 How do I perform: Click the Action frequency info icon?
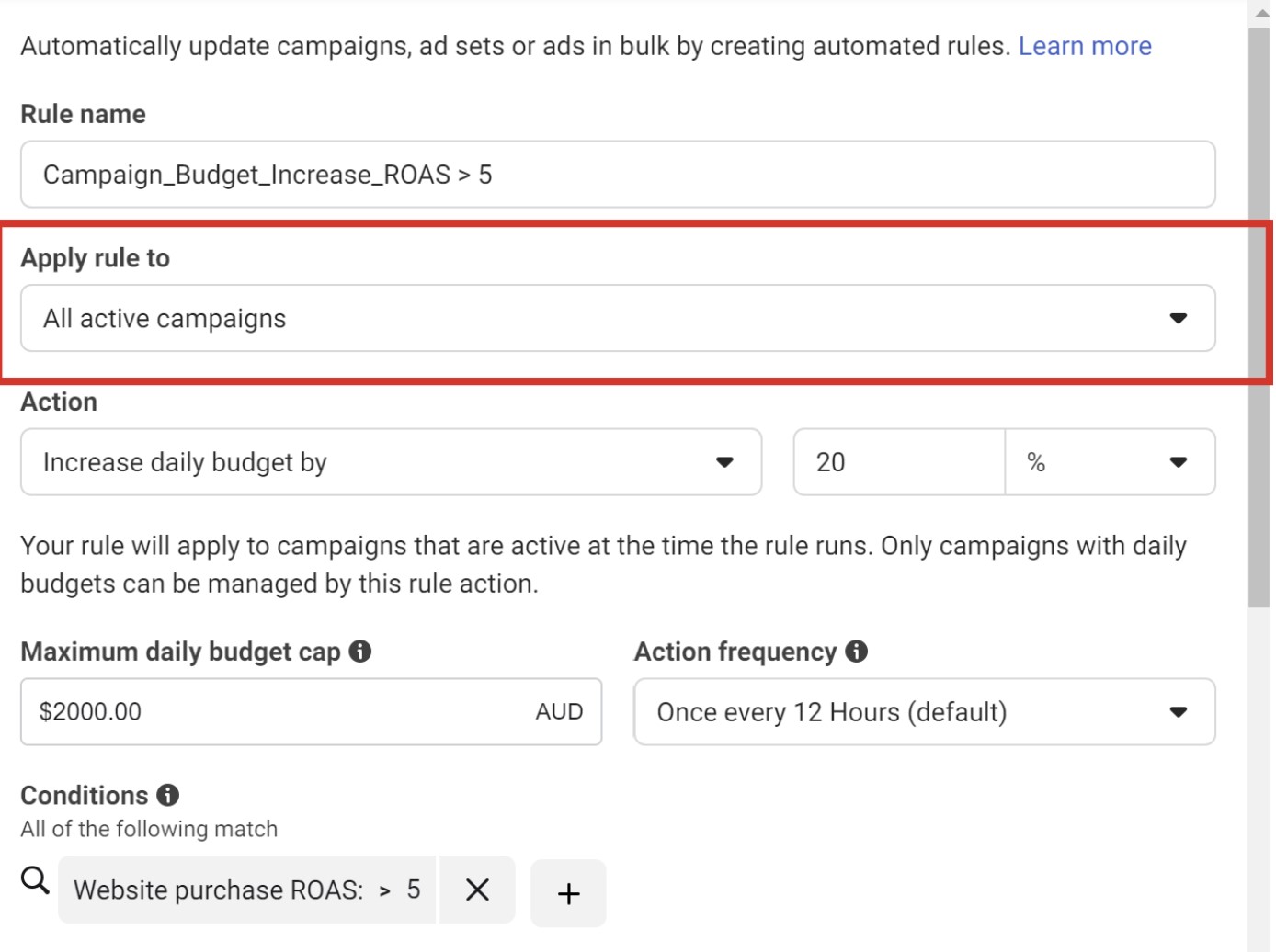(x=857, y=652)
